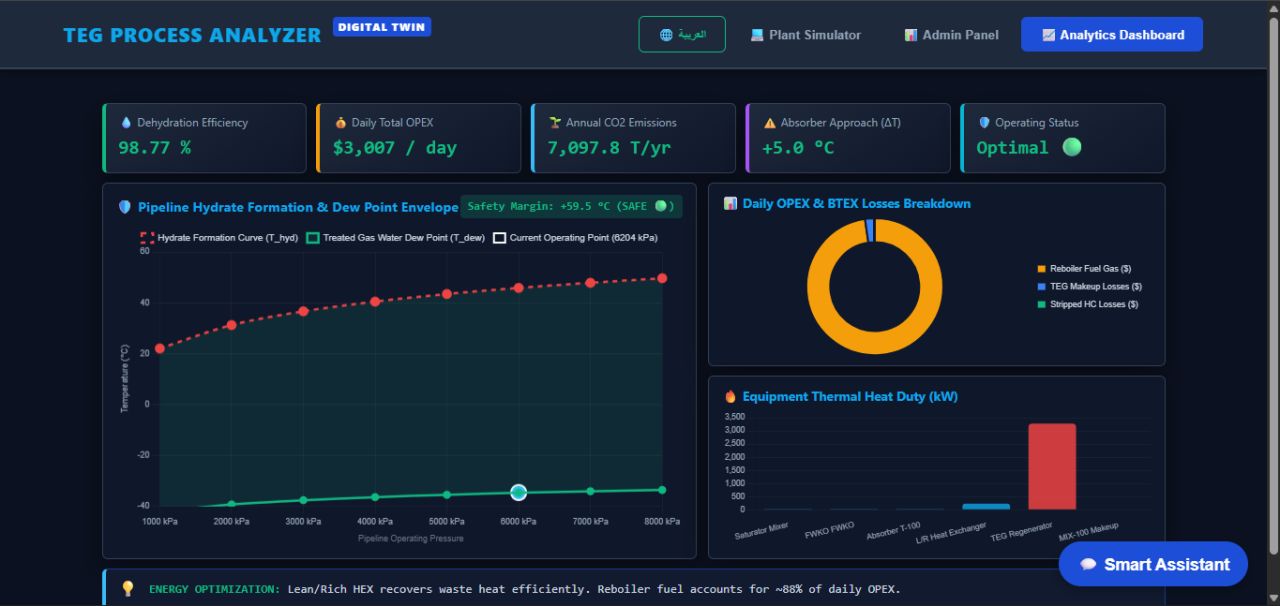Click the money bag icon beside Daily Total OPEX
The height and width of the screenshot is (606, 1280).
point(340,123)
